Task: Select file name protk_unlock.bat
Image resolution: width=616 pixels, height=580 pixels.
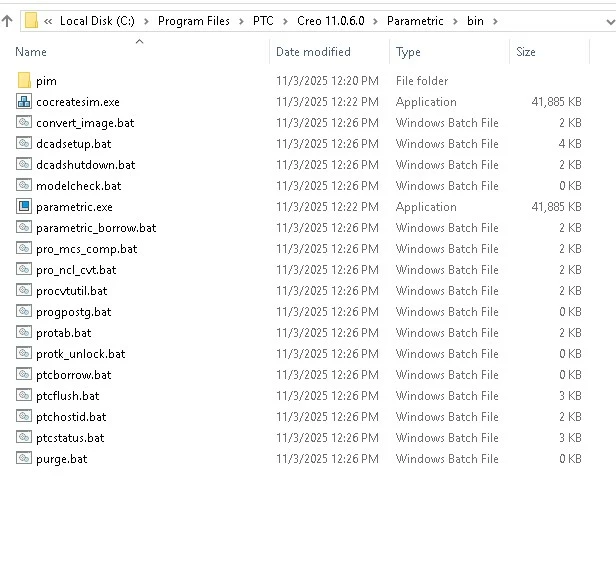Action: coord(81,354)
